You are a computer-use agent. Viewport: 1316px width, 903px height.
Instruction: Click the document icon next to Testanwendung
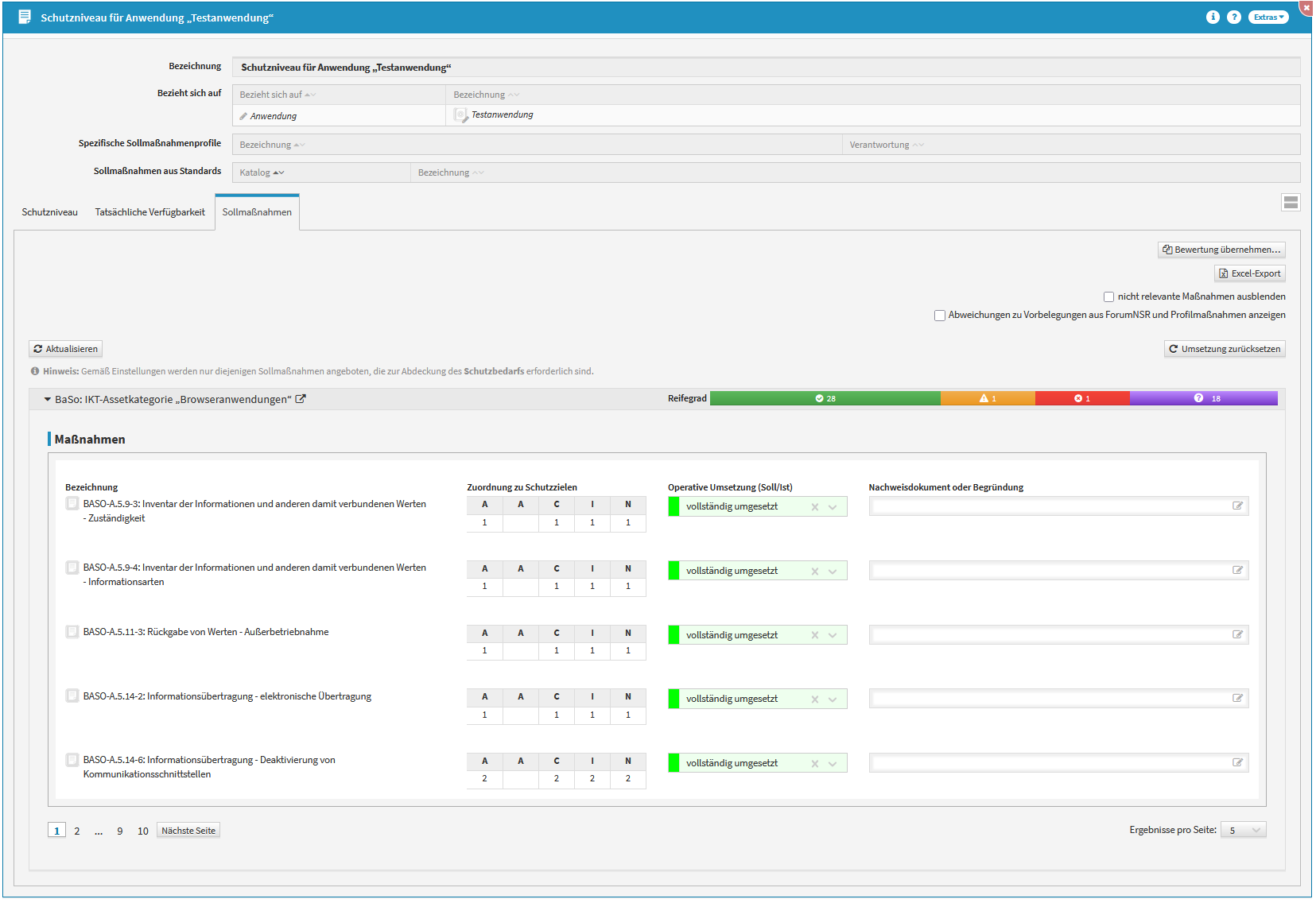pos(460,115)
